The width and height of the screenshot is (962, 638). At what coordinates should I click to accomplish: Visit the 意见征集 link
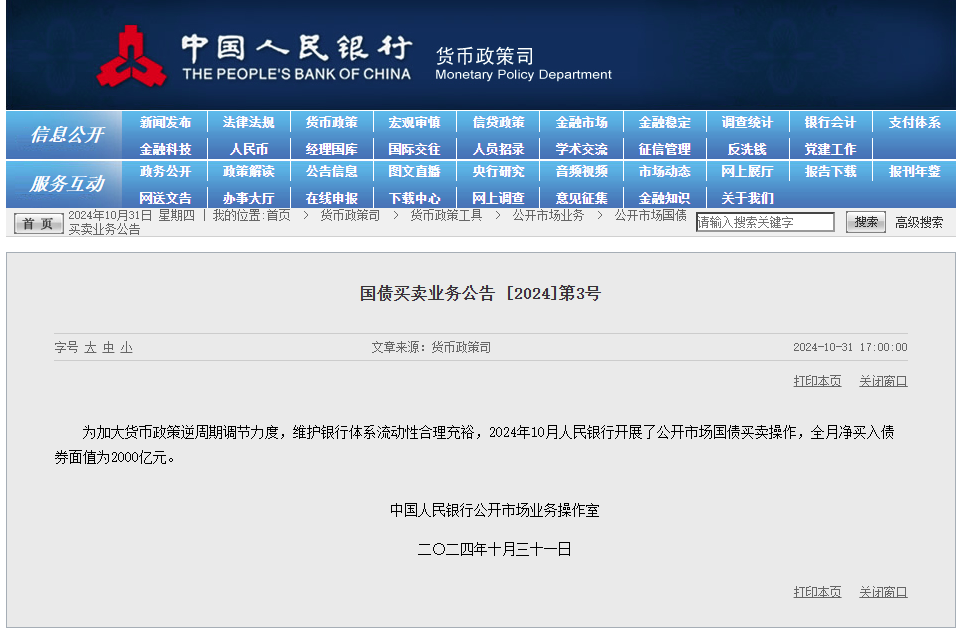[582, 198]
